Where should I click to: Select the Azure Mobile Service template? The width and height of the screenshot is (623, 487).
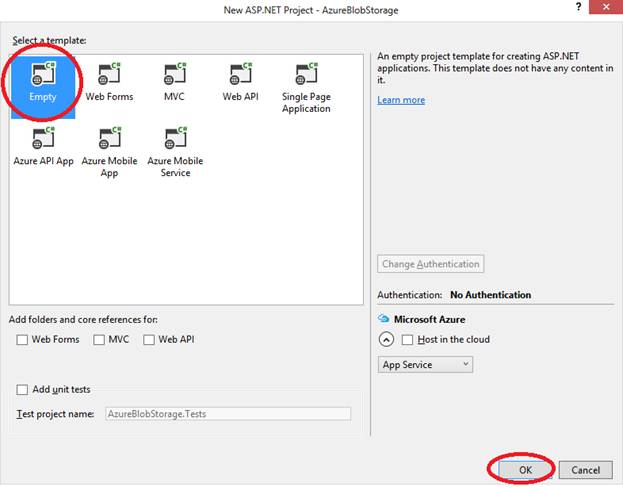(175, 153)
